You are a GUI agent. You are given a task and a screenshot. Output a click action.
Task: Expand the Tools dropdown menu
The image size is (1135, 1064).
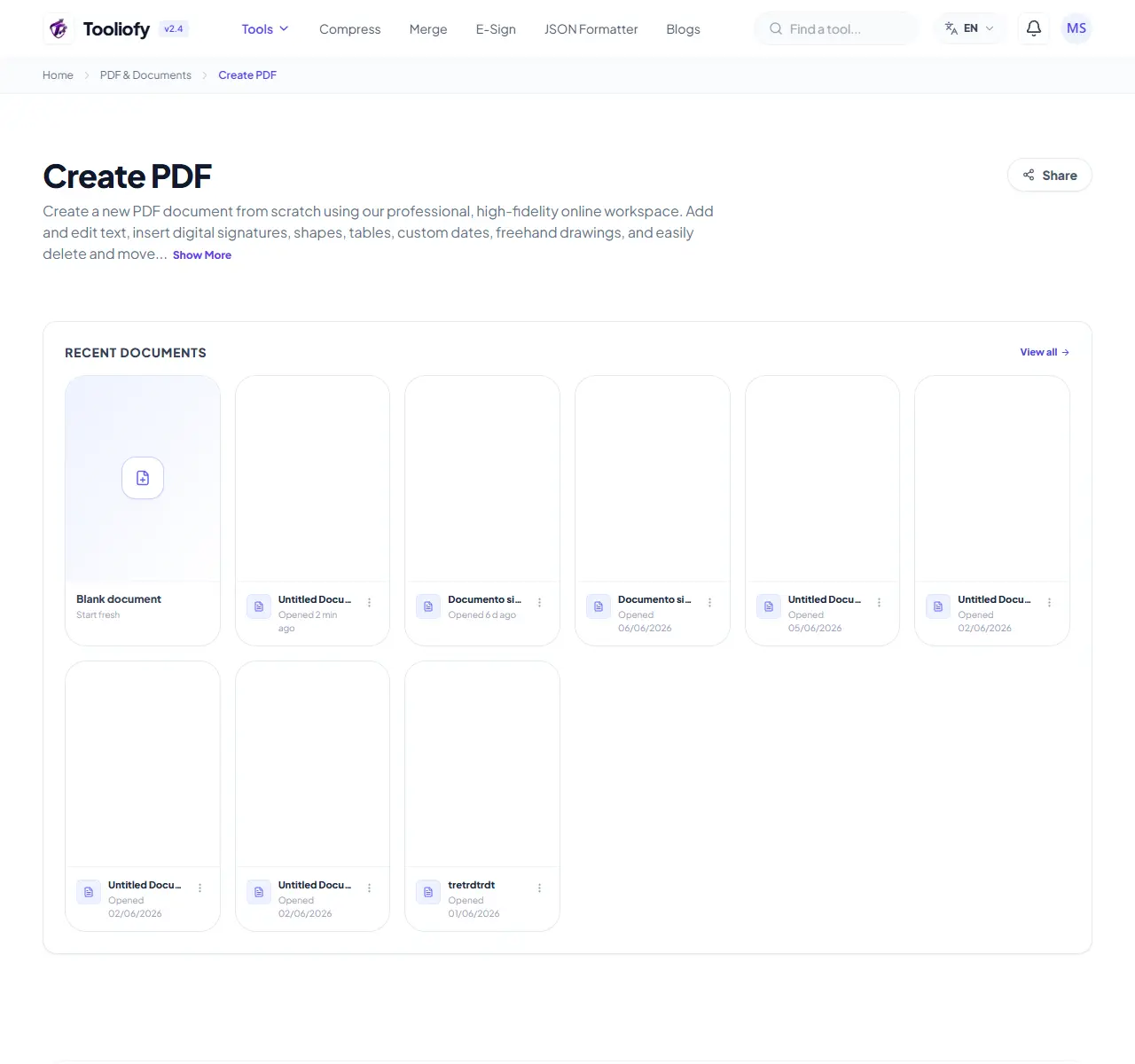pos(265,29)
